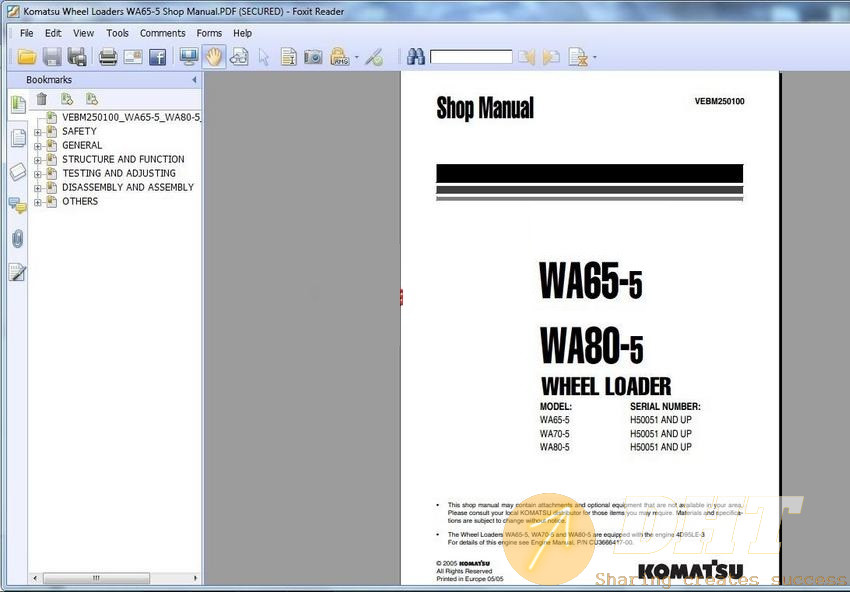Click bookmarks panel scrollbar right arrow
Screen dimensions: 850x592
coord(195,578)
